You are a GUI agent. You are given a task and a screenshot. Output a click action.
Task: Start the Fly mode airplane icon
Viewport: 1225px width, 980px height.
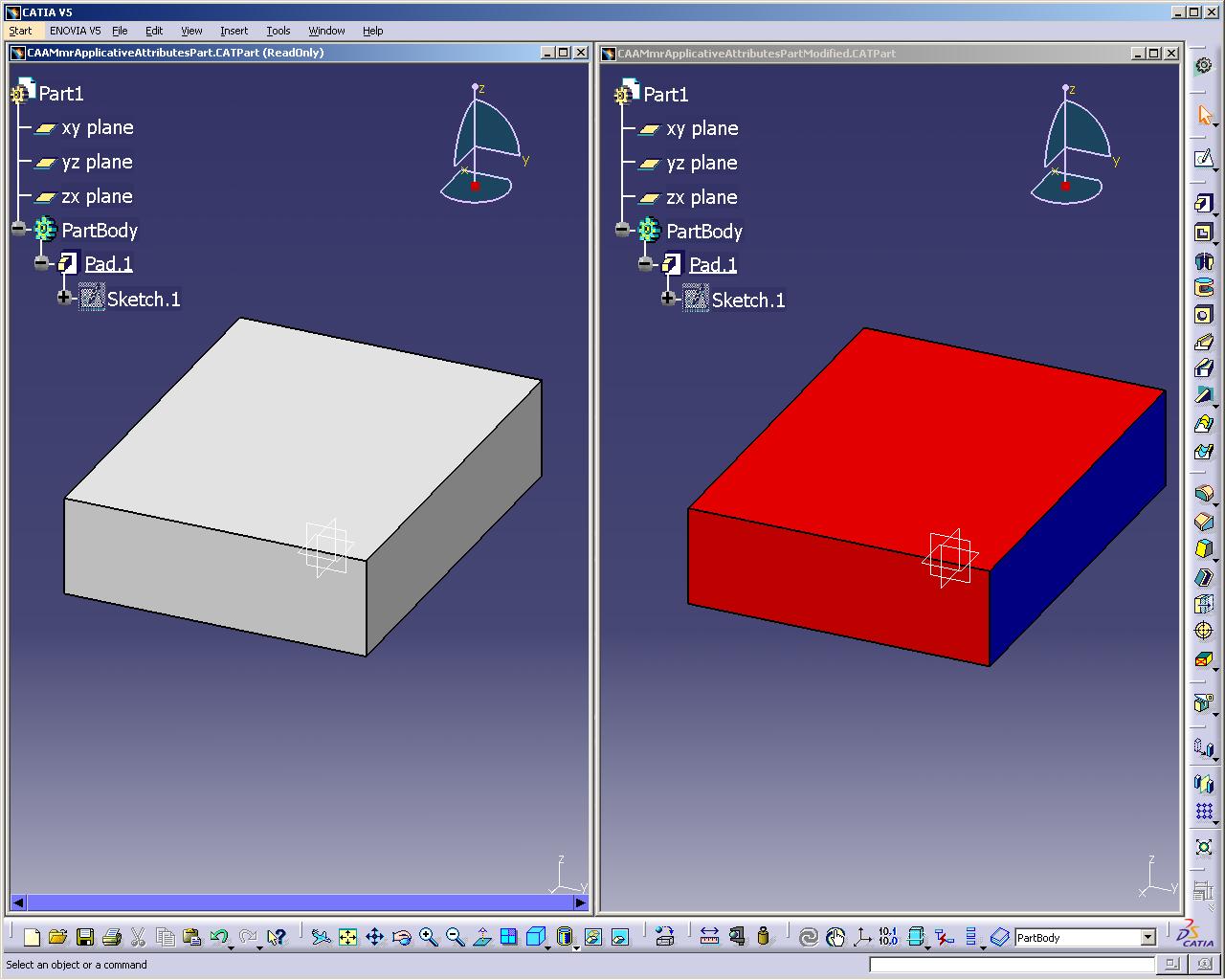point(322,937)
